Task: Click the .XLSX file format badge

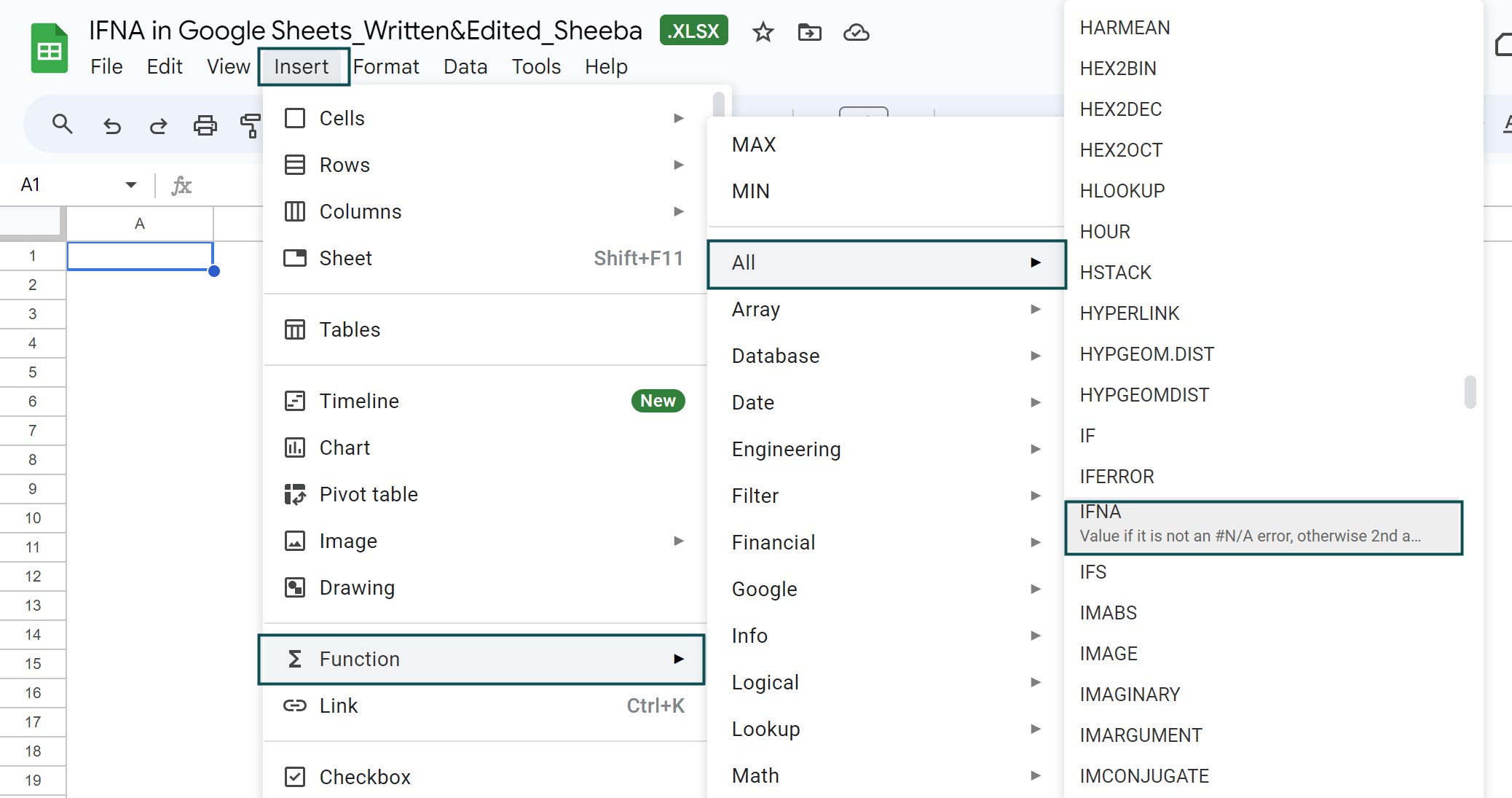Action: pyautogui.click(x=693, y=31)
